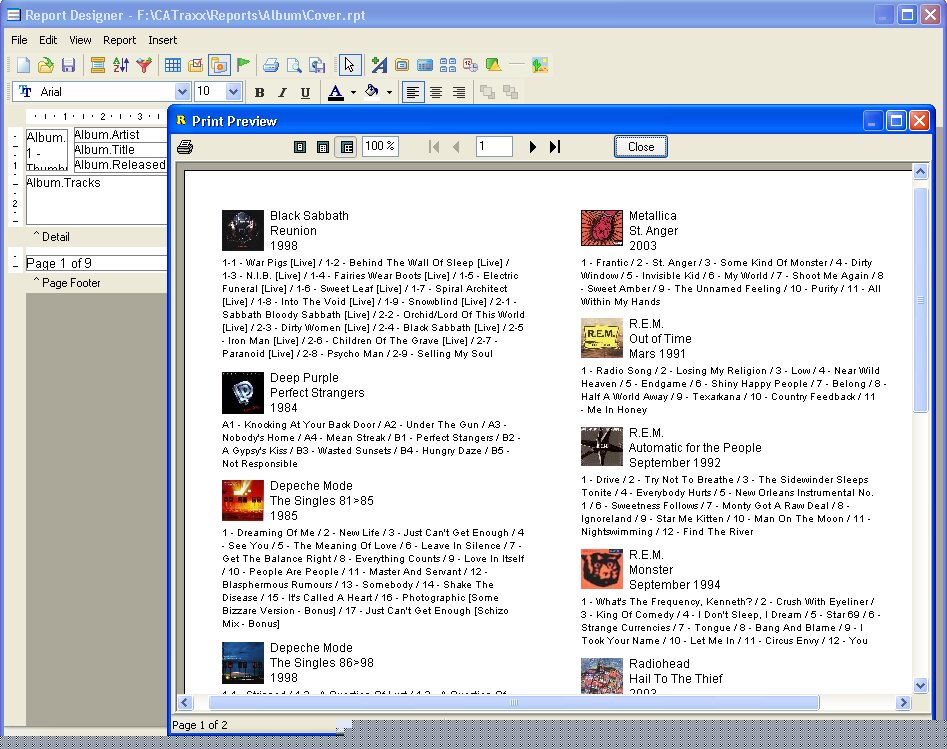Open the report bands icon
947x749 pixels.
pos(97,65)
